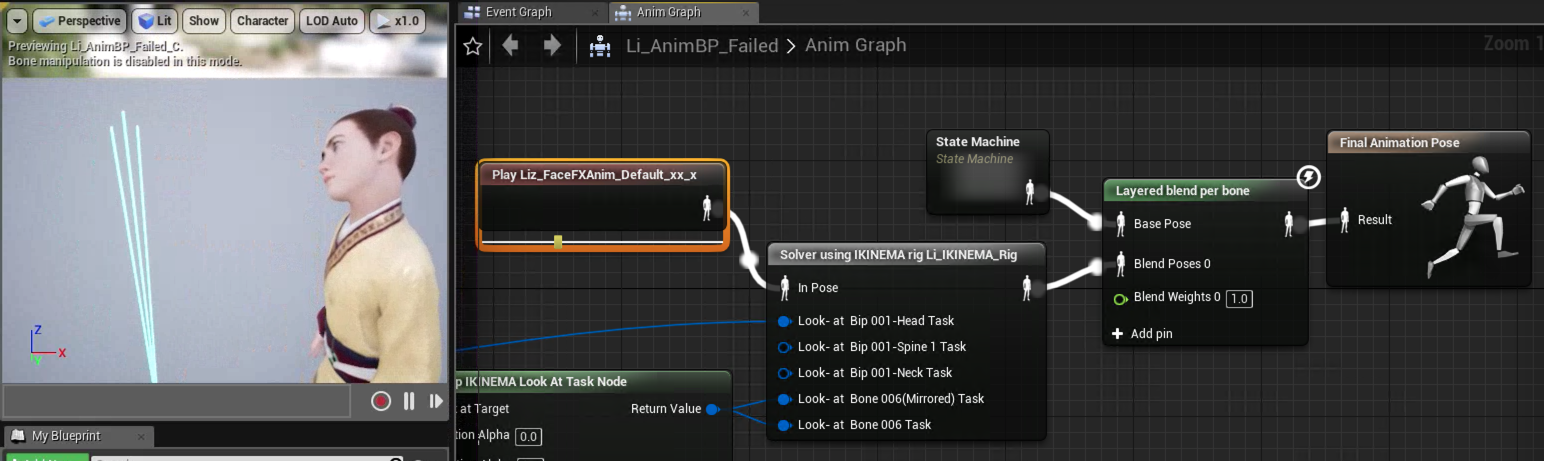Open the viewport options dropdown arrow

coord(18,21)
